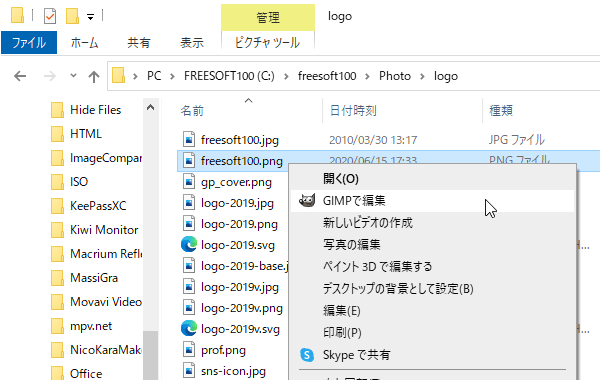Open the ピクチャ ツール tab
Viewport: 600px width, 380px height.
coord(267,42)
